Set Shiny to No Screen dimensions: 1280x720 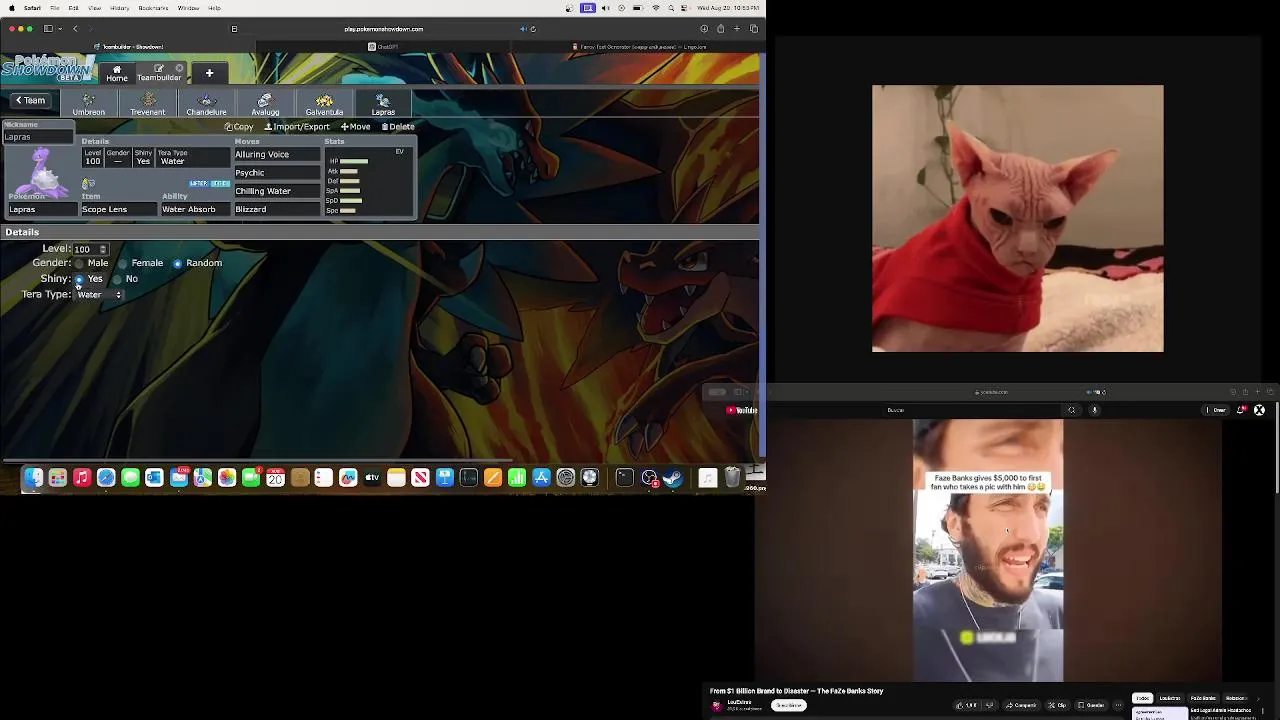click(x=117, y=280)
